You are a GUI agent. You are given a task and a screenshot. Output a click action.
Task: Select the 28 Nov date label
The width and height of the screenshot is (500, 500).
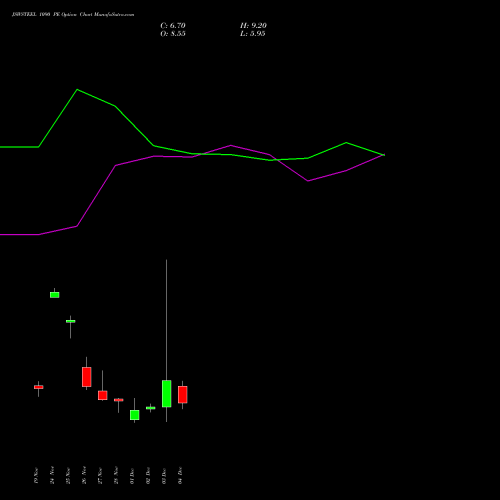pyautogui.click(x=116, y=476)
